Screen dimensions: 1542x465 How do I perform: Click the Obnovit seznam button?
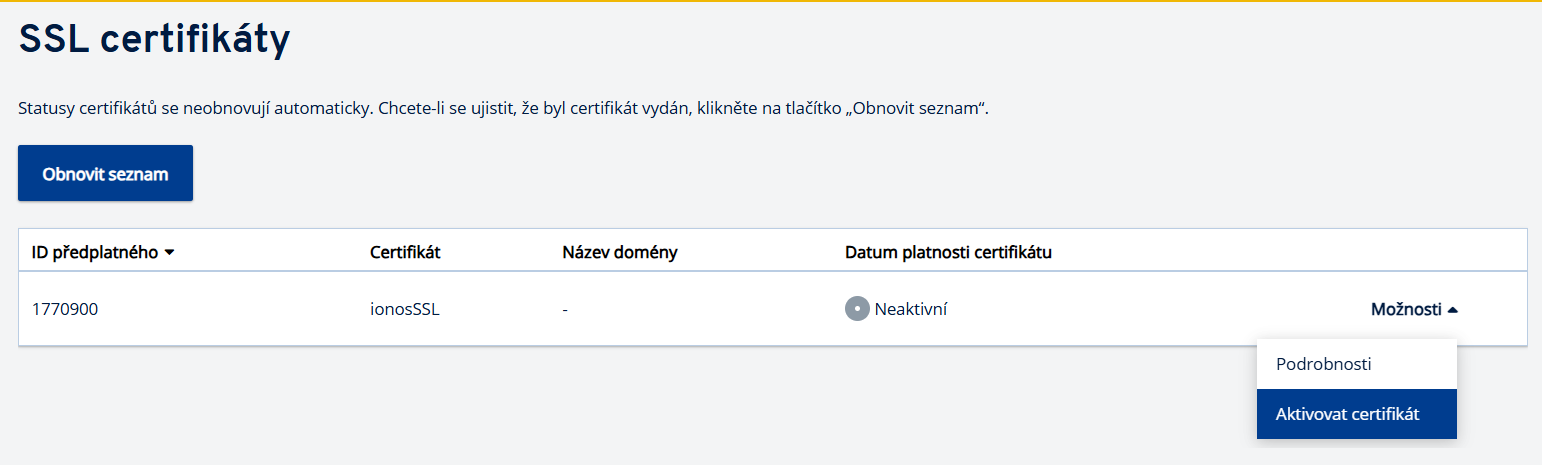(x=105, y=174)
